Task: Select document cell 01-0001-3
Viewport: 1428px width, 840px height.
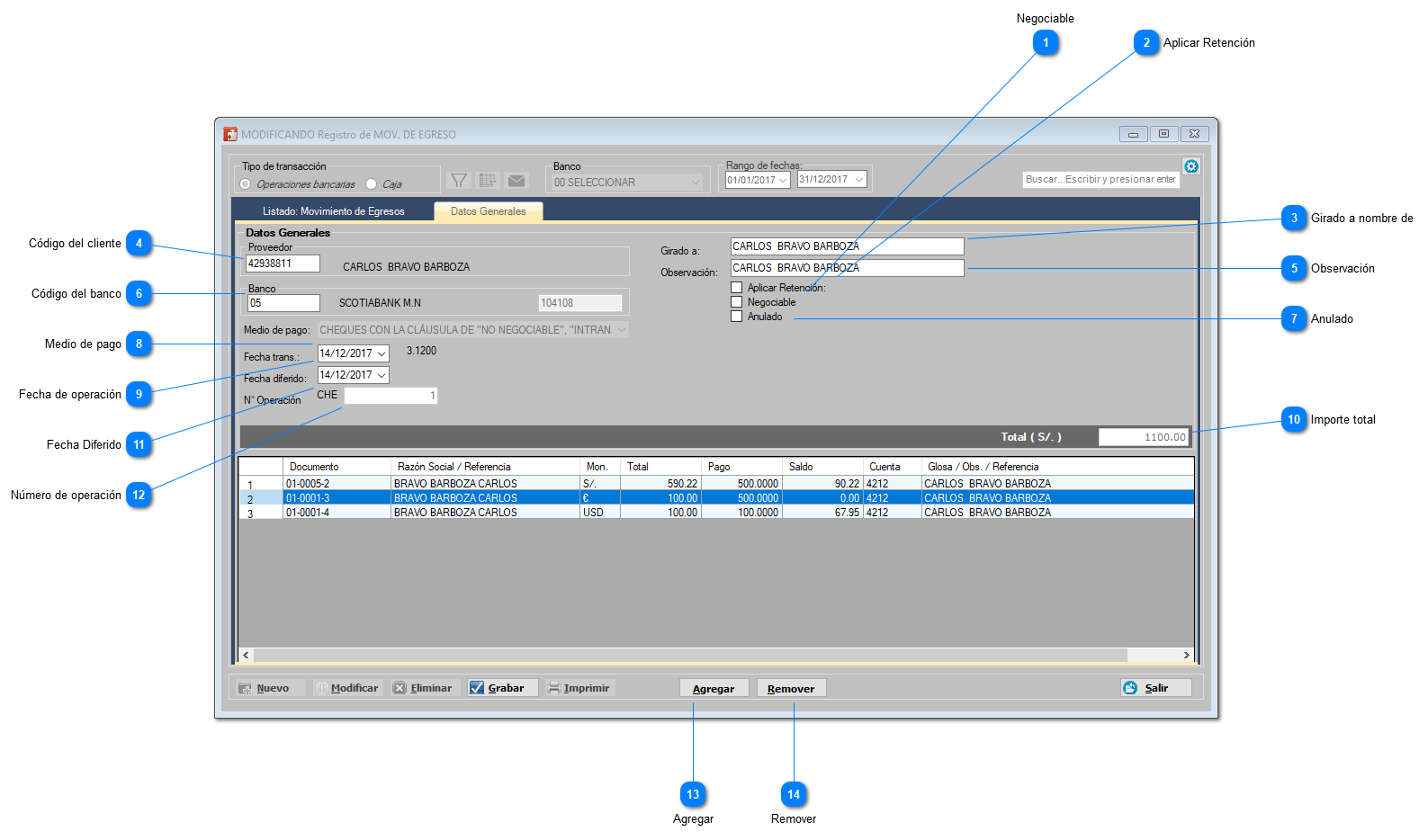Action: (x=337, y=498)
